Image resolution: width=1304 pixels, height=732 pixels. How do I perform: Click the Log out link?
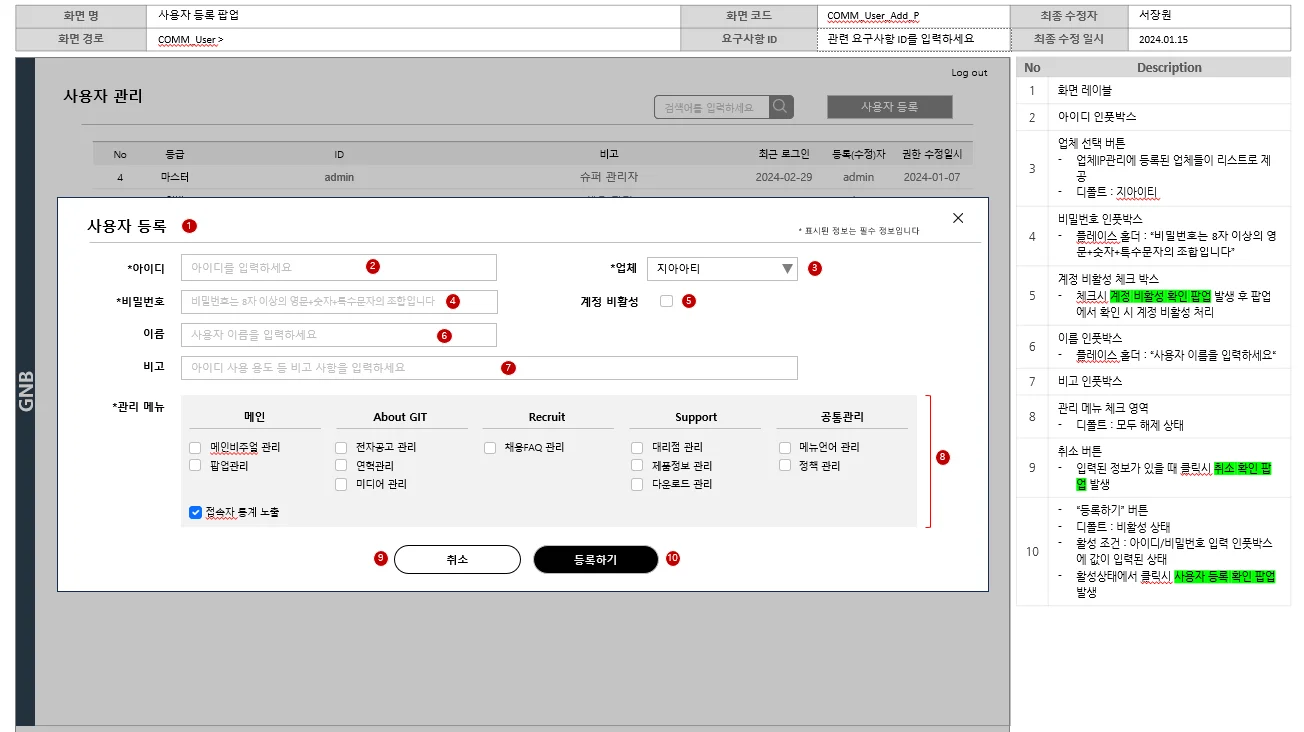tap(969, 73)
